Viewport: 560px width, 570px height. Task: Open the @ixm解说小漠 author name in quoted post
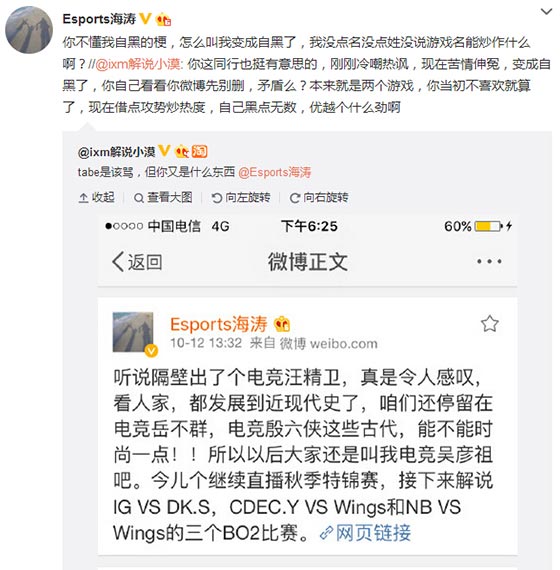[x=116, y=152]
